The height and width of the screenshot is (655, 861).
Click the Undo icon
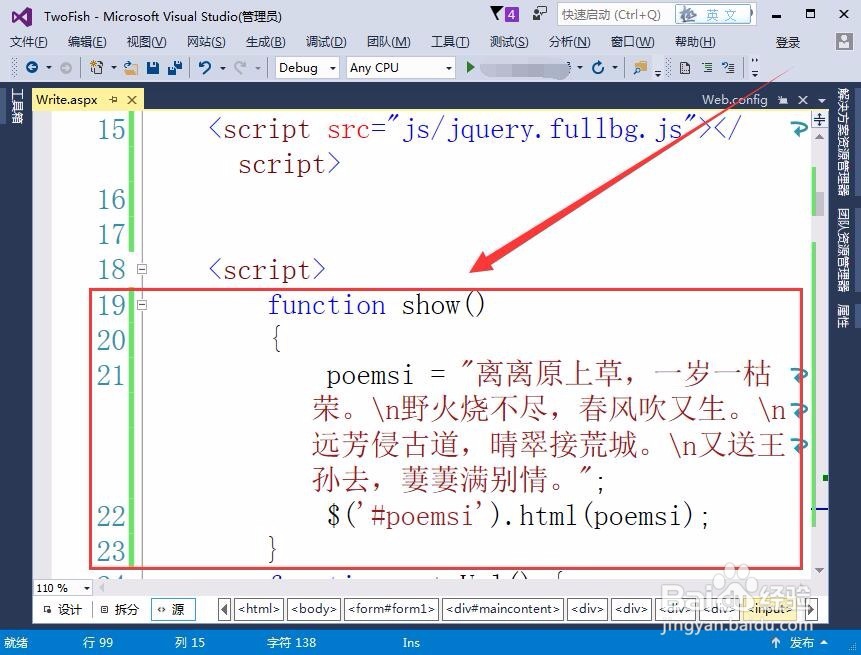tap(205, 68)
